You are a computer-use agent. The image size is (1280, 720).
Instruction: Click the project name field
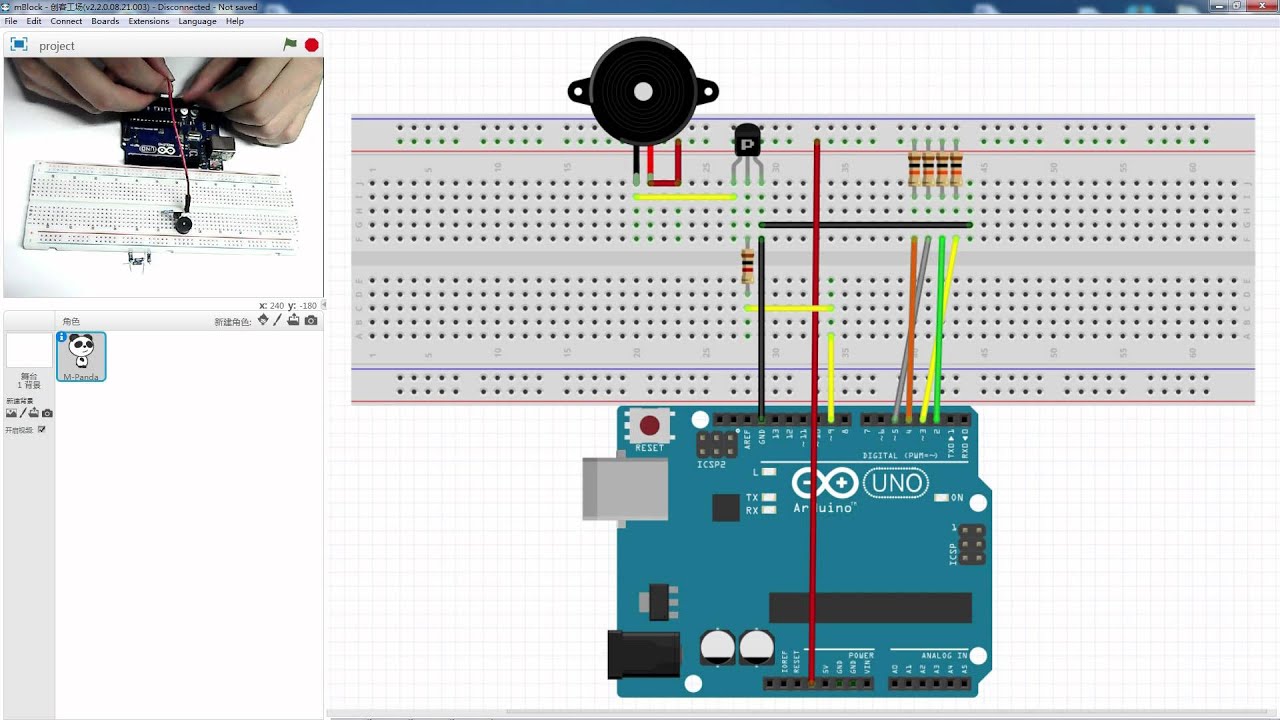click(57, 46)
